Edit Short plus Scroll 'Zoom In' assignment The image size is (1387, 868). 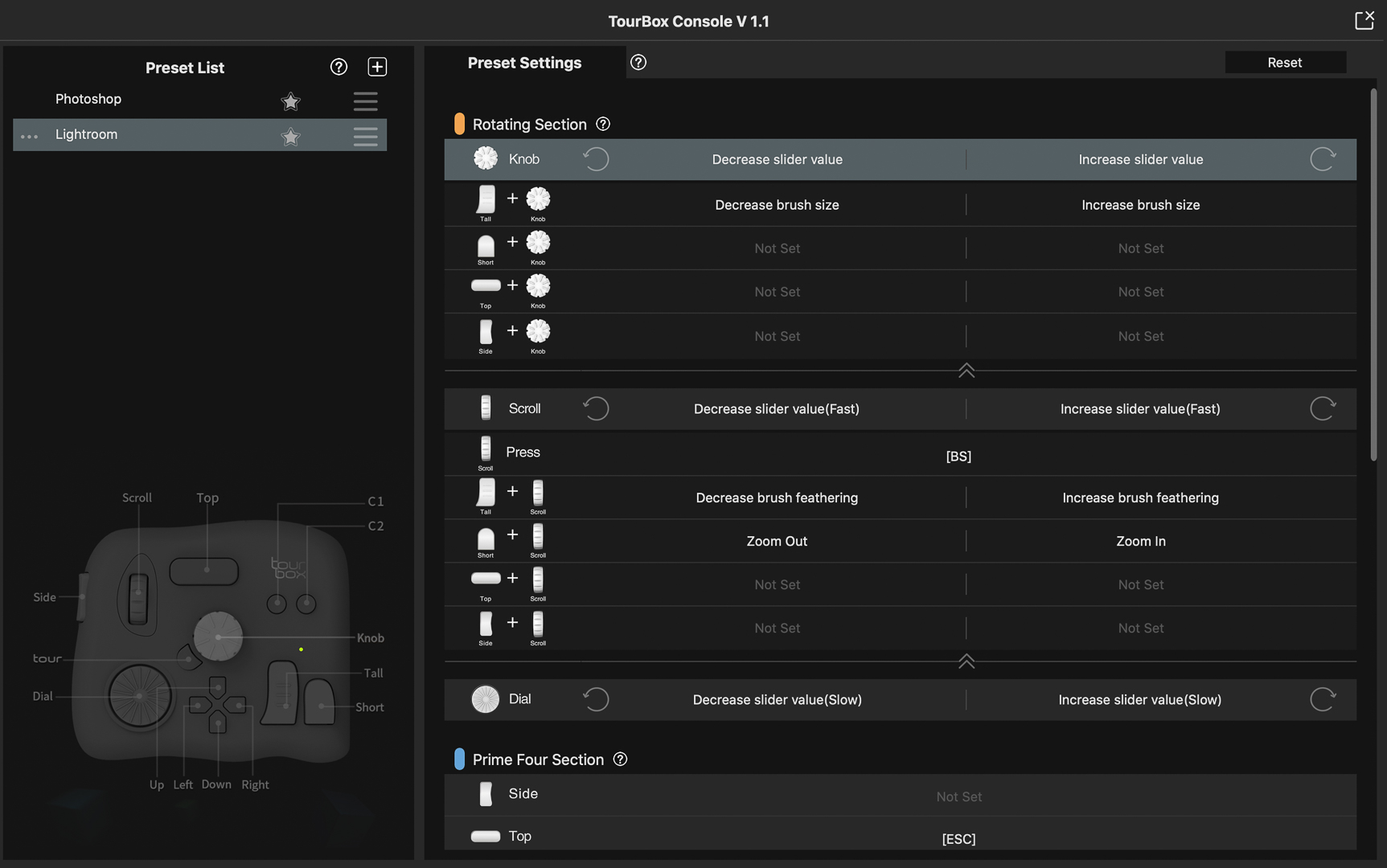click(x=1140, y=541)
